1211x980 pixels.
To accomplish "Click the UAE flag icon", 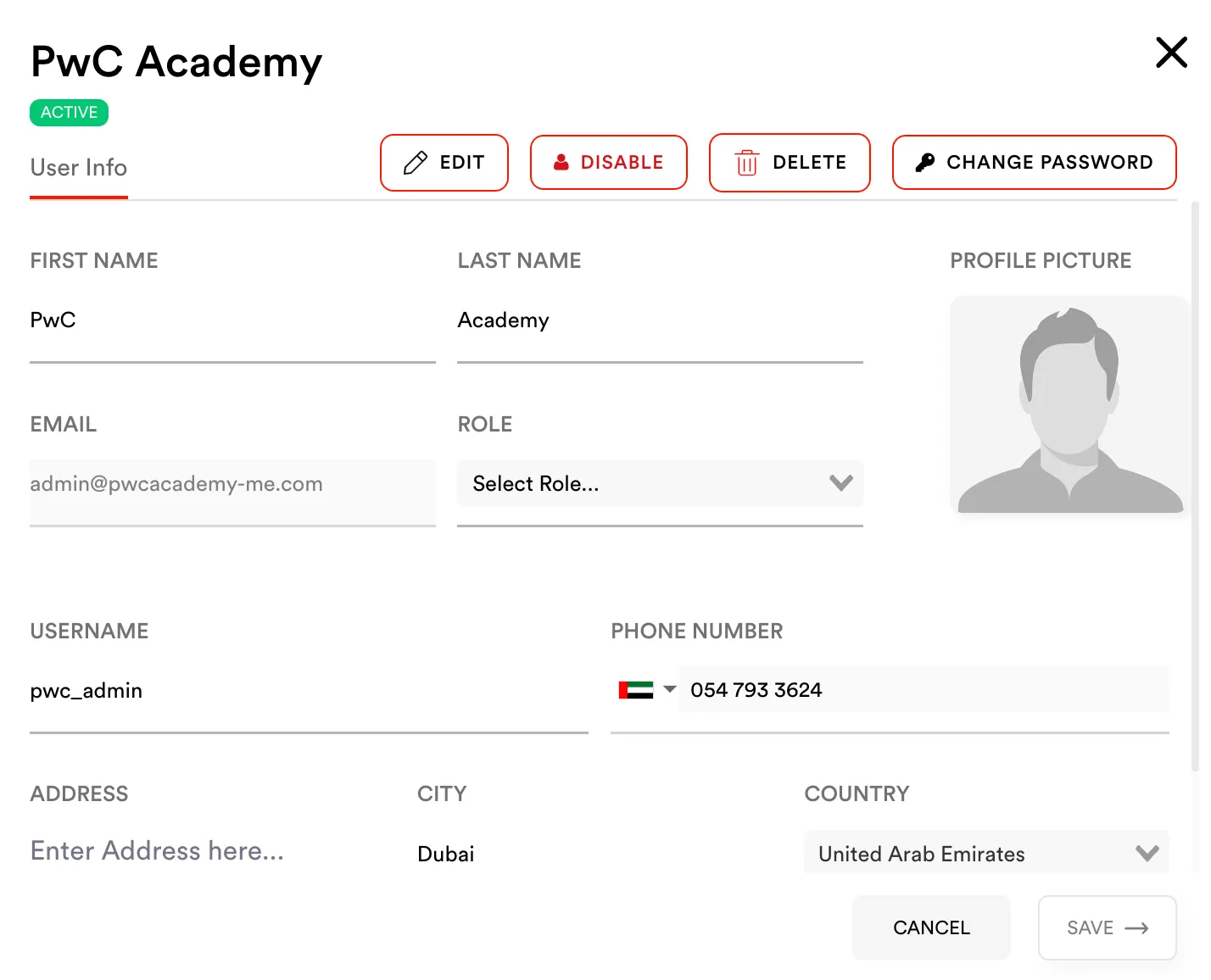I will point(636,690).
